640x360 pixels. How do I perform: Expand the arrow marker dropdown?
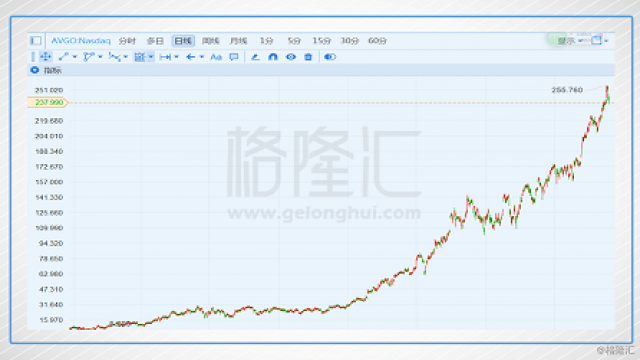point(202,57)
